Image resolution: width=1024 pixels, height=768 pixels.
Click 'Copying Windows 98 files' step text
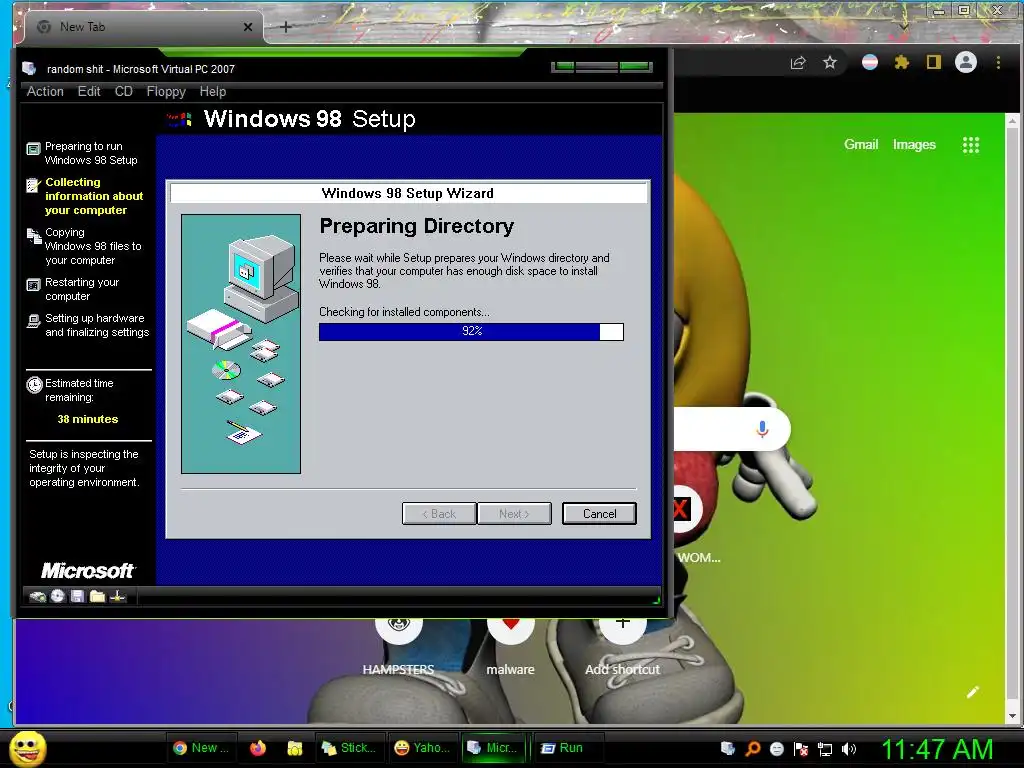click(93, 246)
